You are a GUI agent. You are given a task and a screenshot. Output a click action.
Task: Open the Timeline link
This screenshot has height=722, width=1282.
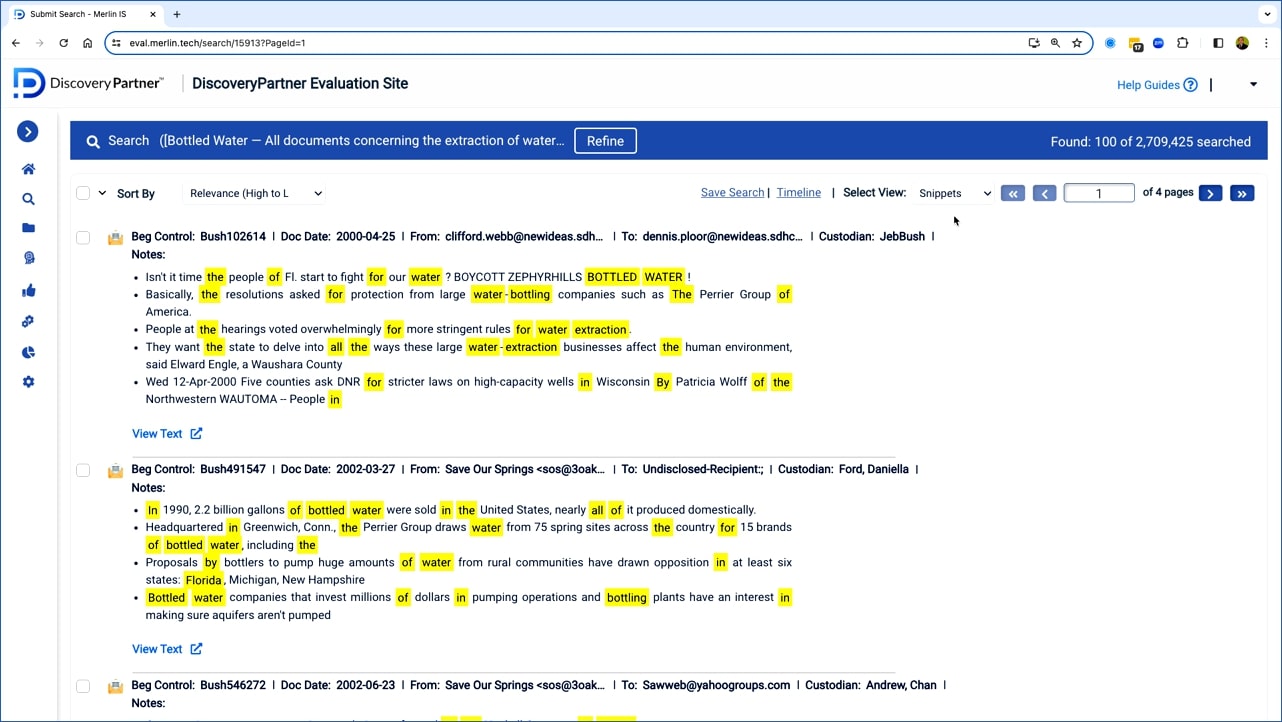[798, 193]
